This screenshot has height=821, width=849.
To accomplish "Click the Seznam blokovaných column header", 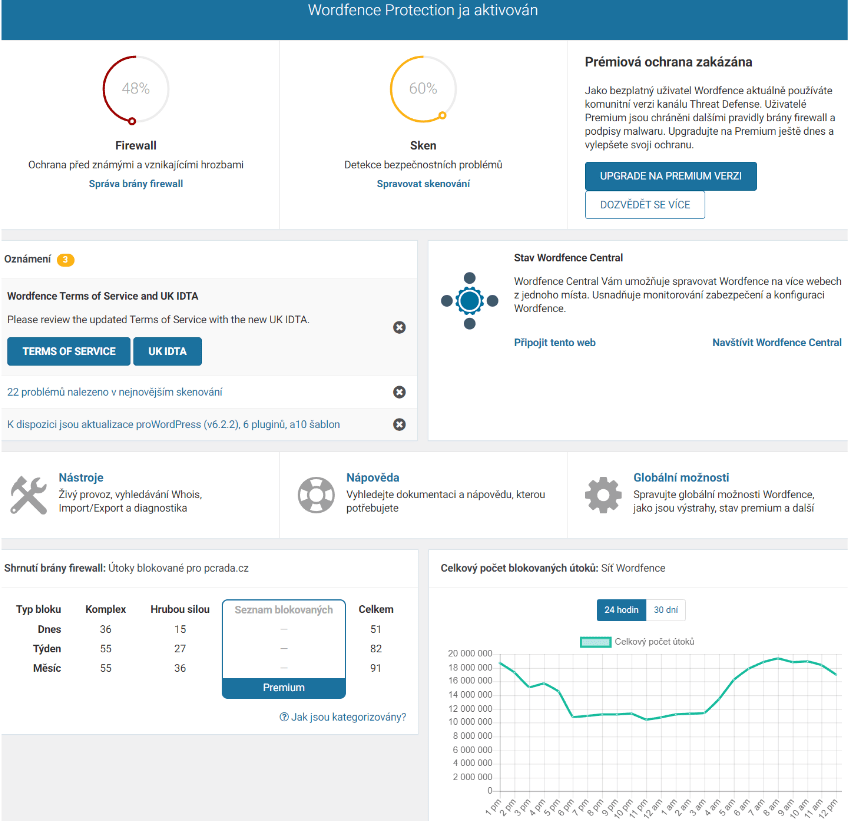I will (284, 610).
